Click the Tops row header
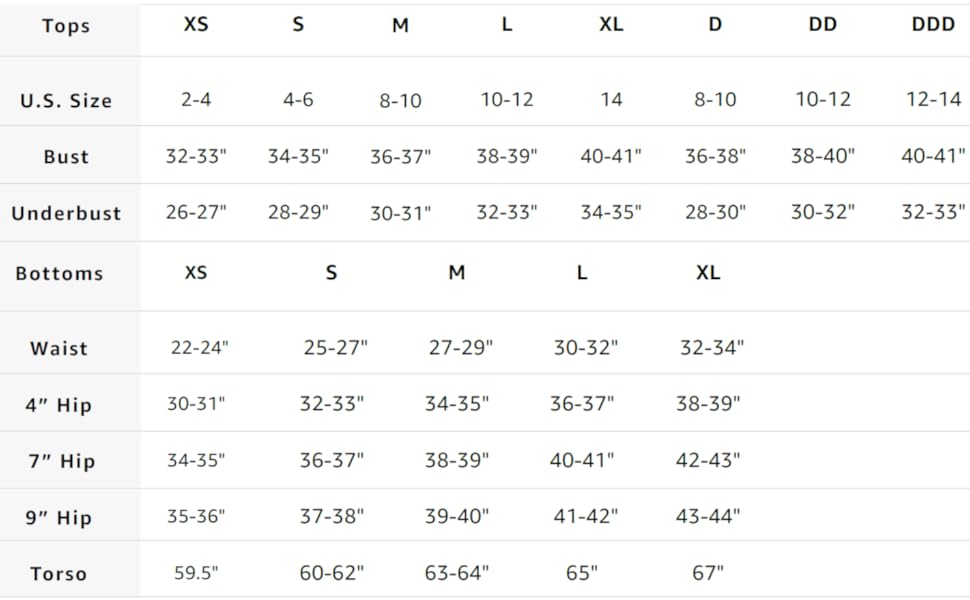The height and width of the screenshot is (600, 970). 66,26
